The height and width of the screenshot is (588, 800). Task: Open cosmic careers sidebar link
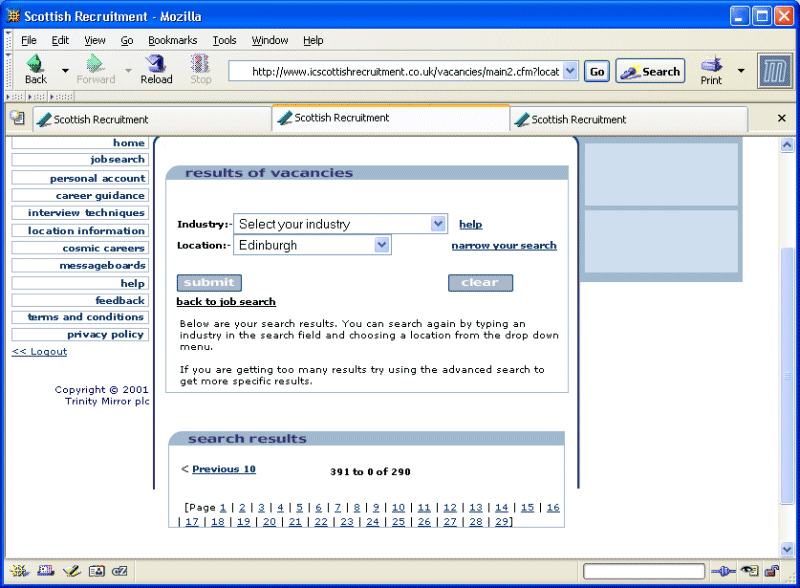(x=80, y=248)
